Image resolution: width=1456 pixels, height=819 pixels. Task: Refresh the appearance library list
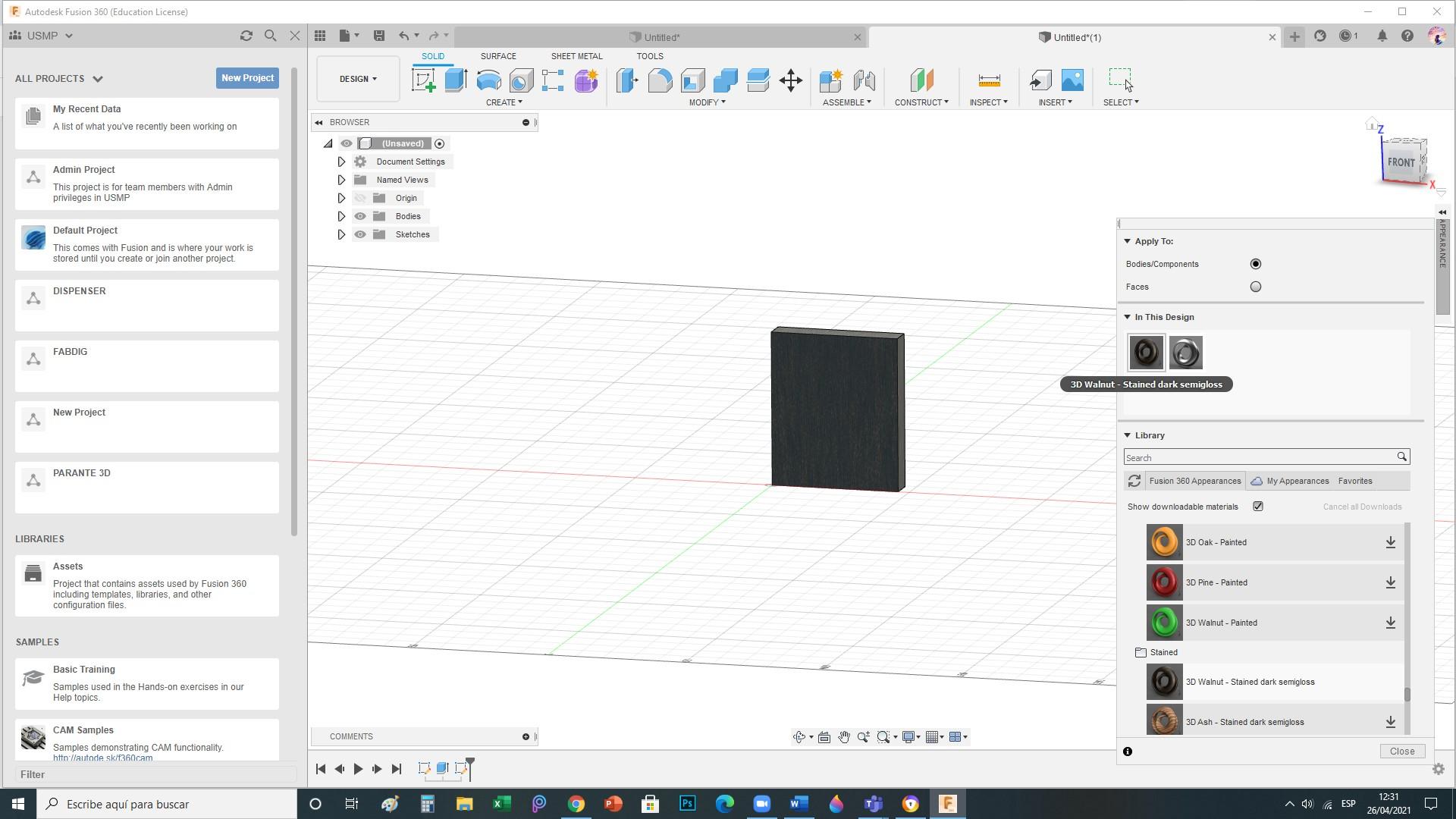pyautogui.click(x=1134, y=481)
